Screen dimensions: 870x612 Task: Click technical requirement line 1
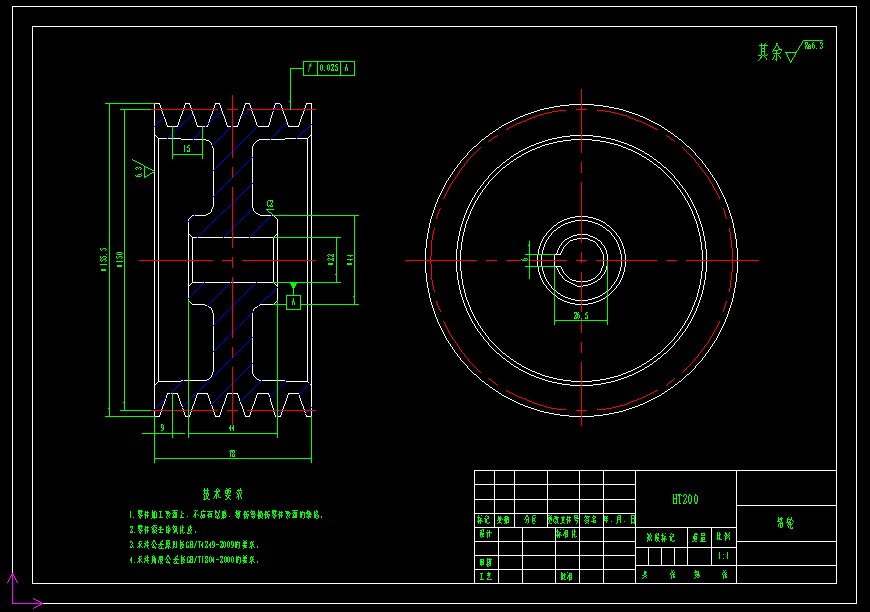pos(226,515)
